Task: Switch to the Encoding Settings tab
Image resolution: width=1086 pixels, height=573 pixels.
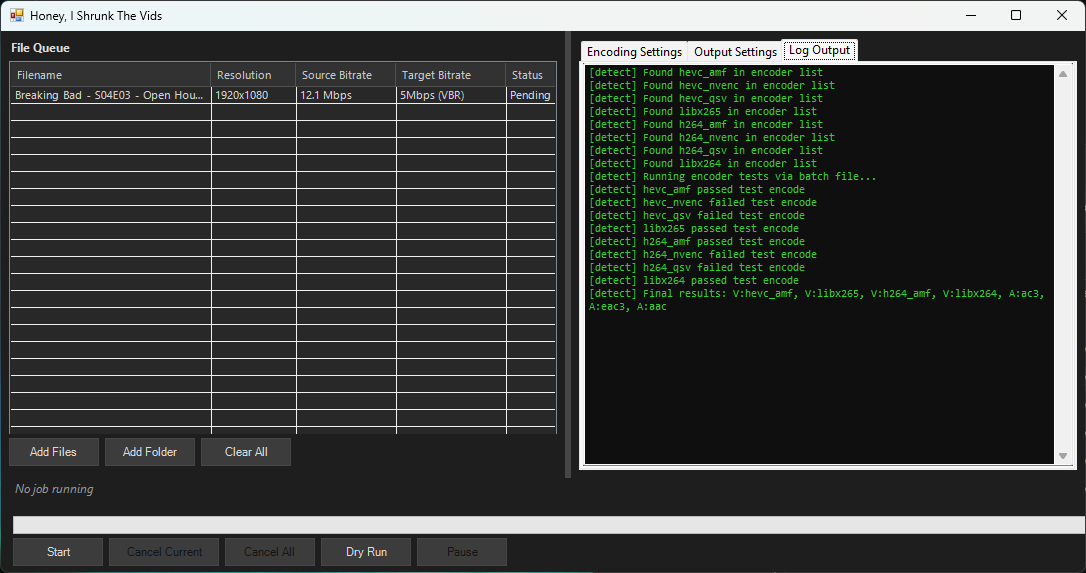Action: (634, 52)
